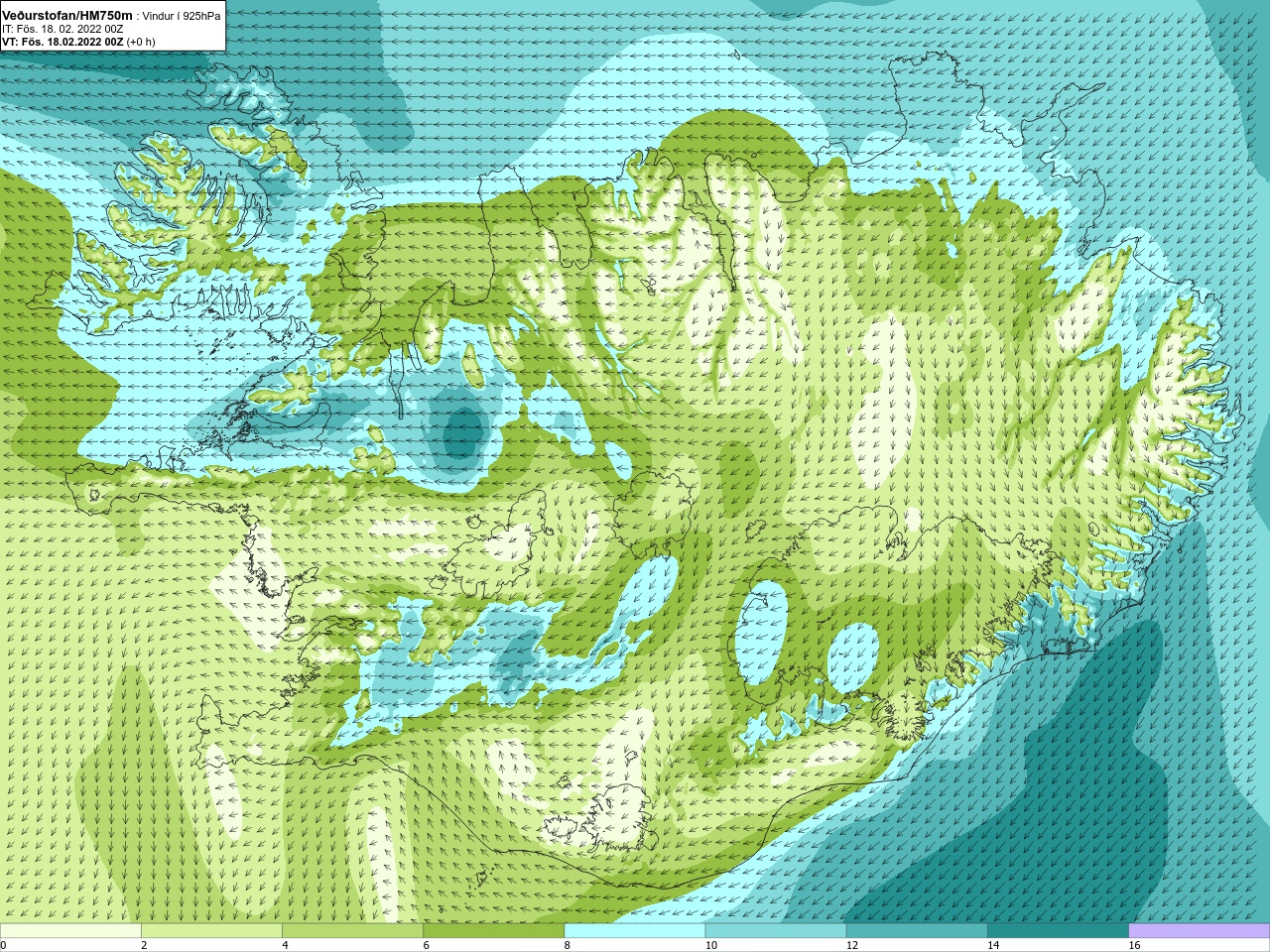Select the 2–4 light green legend swatch

click(x=211, y=930)
